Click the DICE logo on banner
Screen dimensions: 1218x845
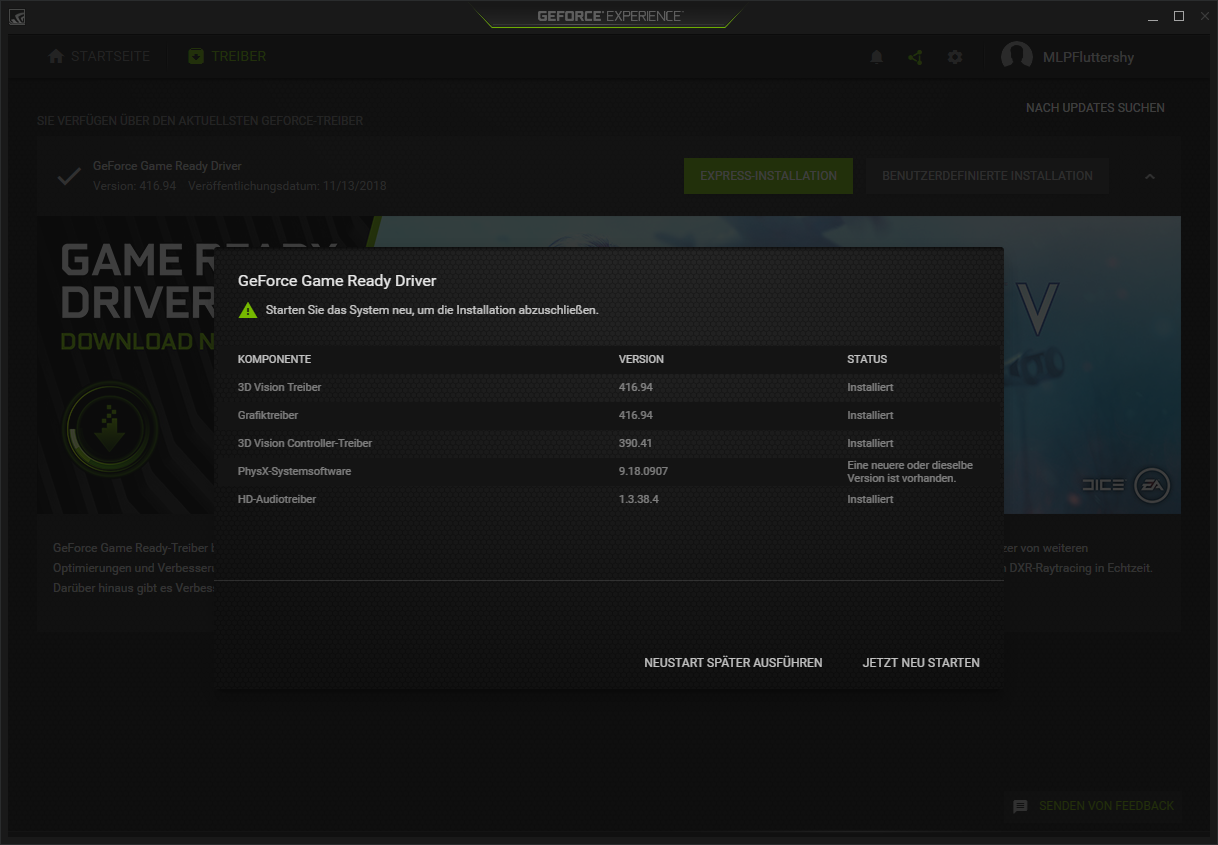pyautogui.click(x=1103, y=485)
